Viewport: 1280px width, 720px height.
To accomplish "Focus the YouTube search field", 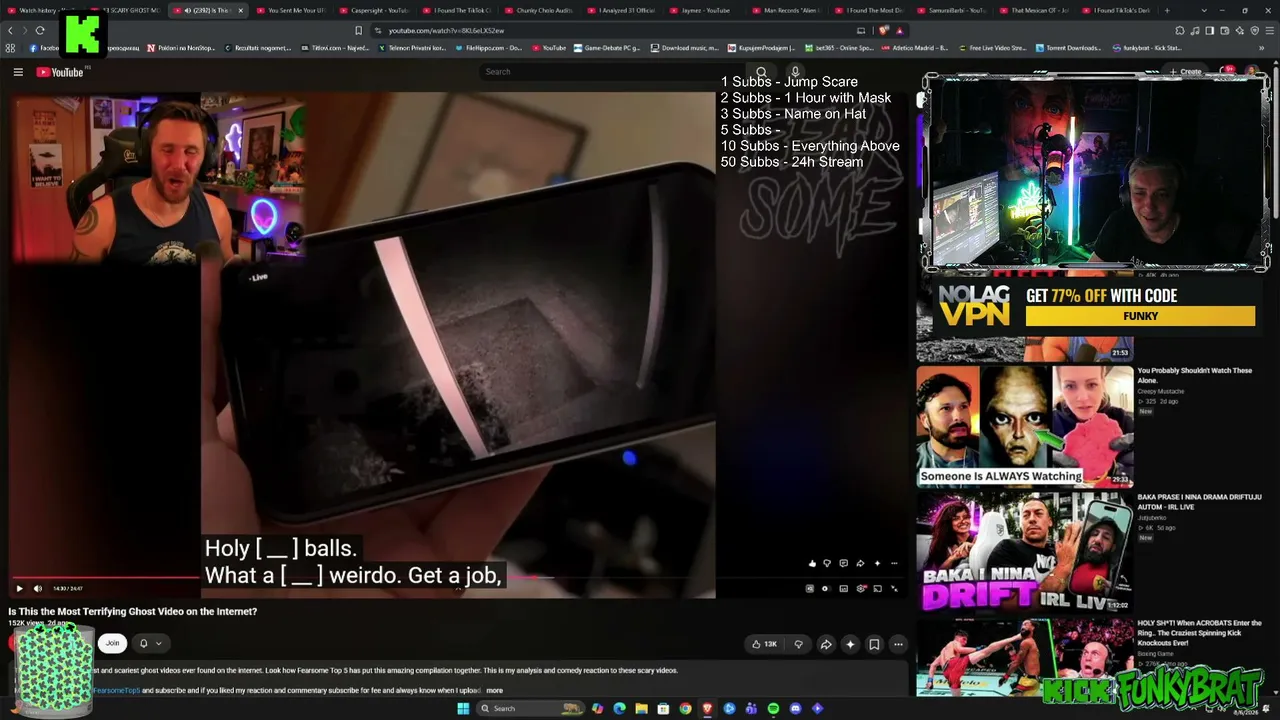I will click(x=612, y=72).
